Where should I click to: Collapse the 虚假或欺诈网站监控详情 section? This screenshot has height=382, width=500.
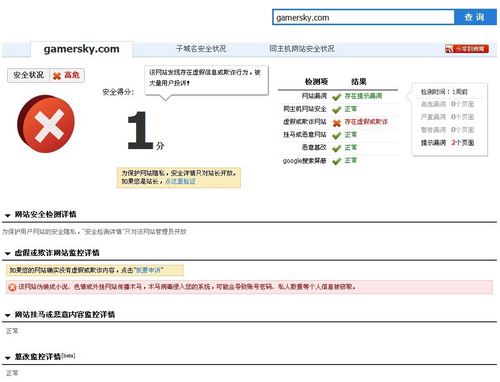coord(8,254)
